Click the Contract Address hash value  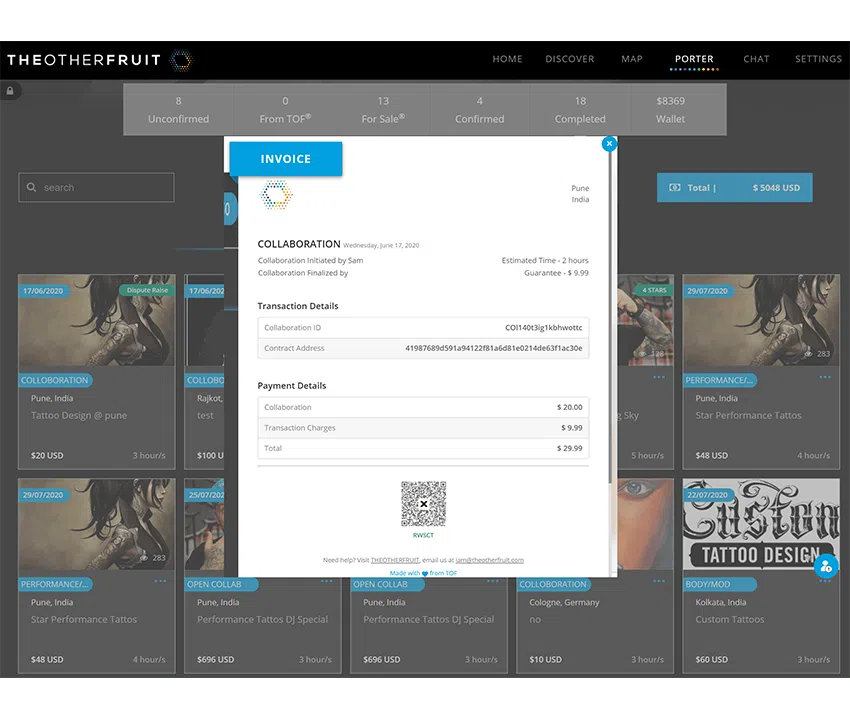494,348
